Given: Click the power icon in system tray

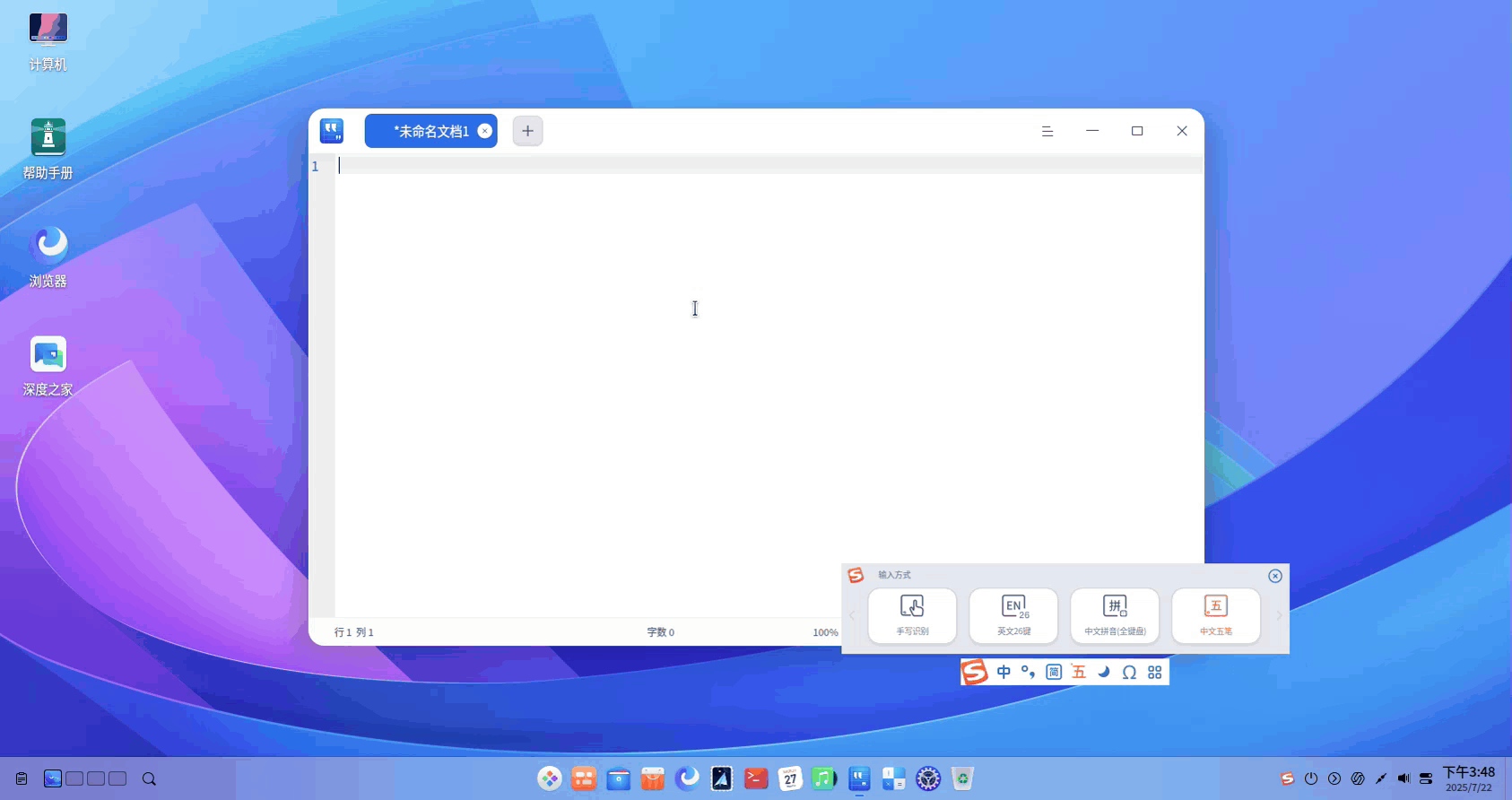Looking at the screenshot, I should click(1311, 778).
